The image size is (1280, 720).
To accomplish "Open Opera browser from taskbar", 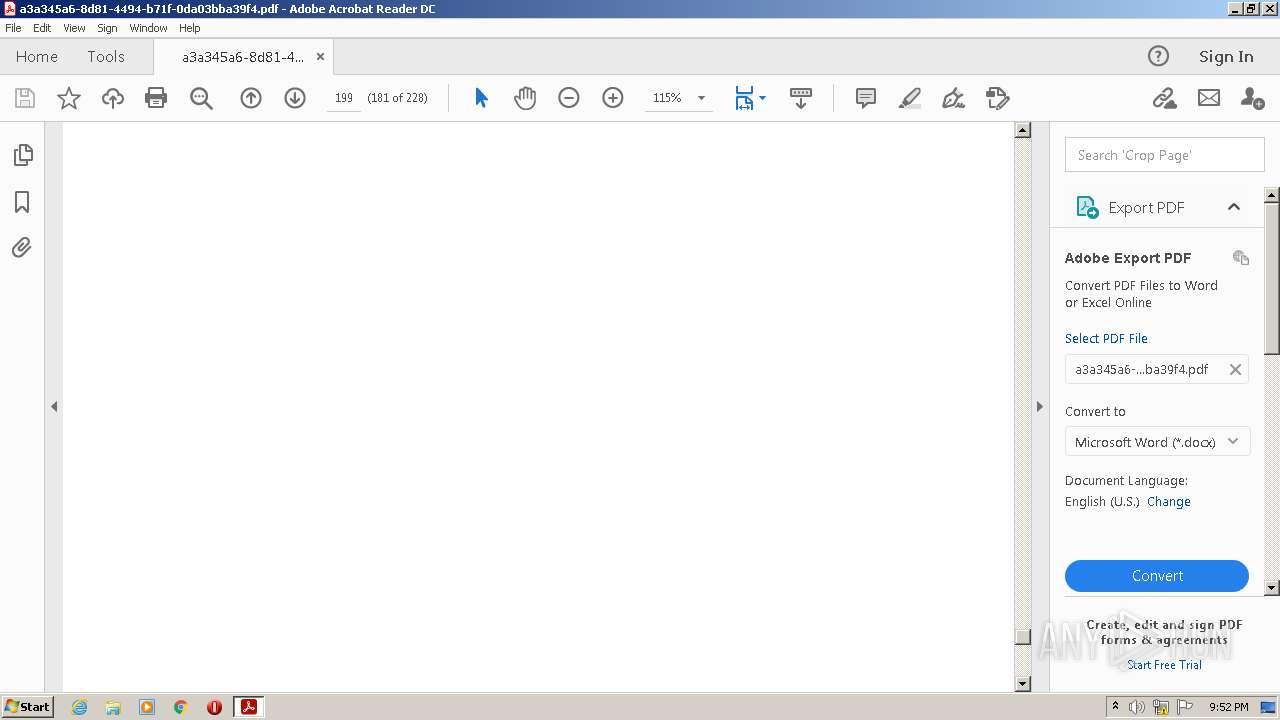I will click(214, 707).
